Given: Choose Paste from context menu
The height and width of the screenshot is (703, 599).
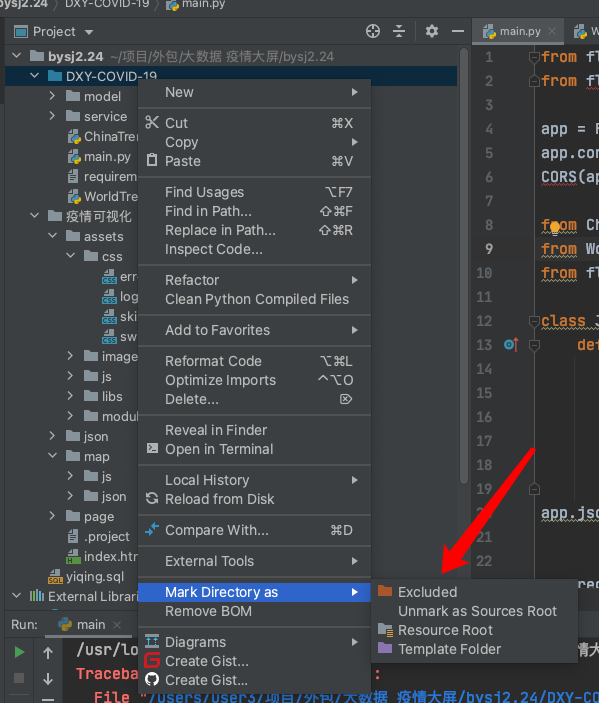Looking at the screenshot, I should [x=254, y=161].
